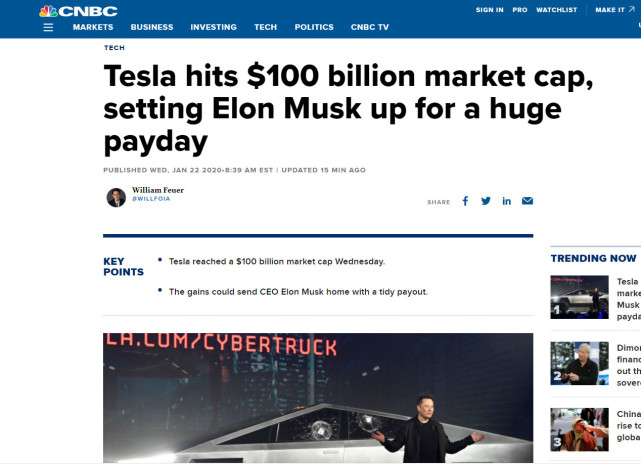Open trending story thumbnail number two
The image size is (641, 464).
(x=579, y=363)
